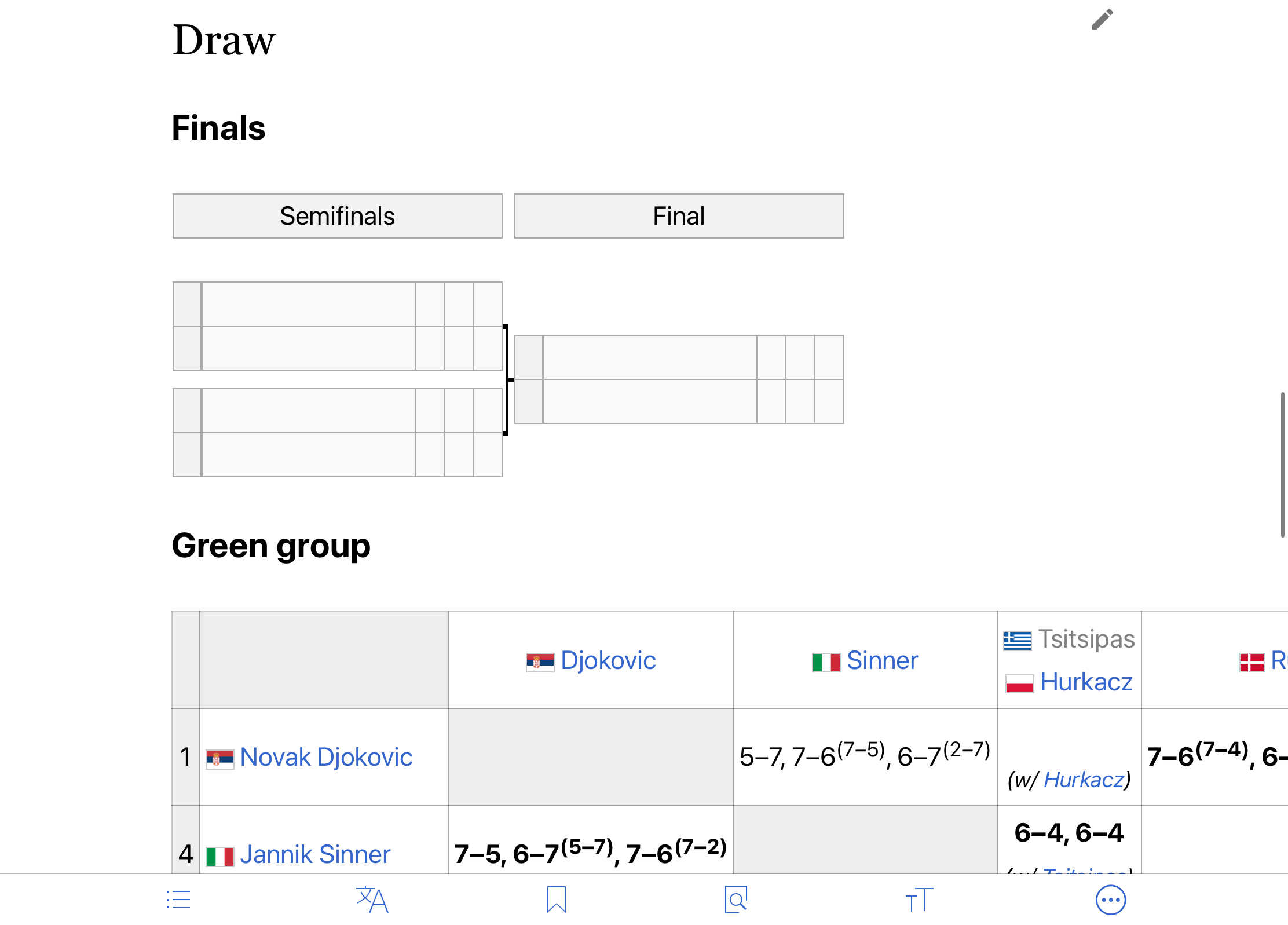Open the text size theme icon
The height and width of the screenshot is (925, 1288).
coord(920,900)
